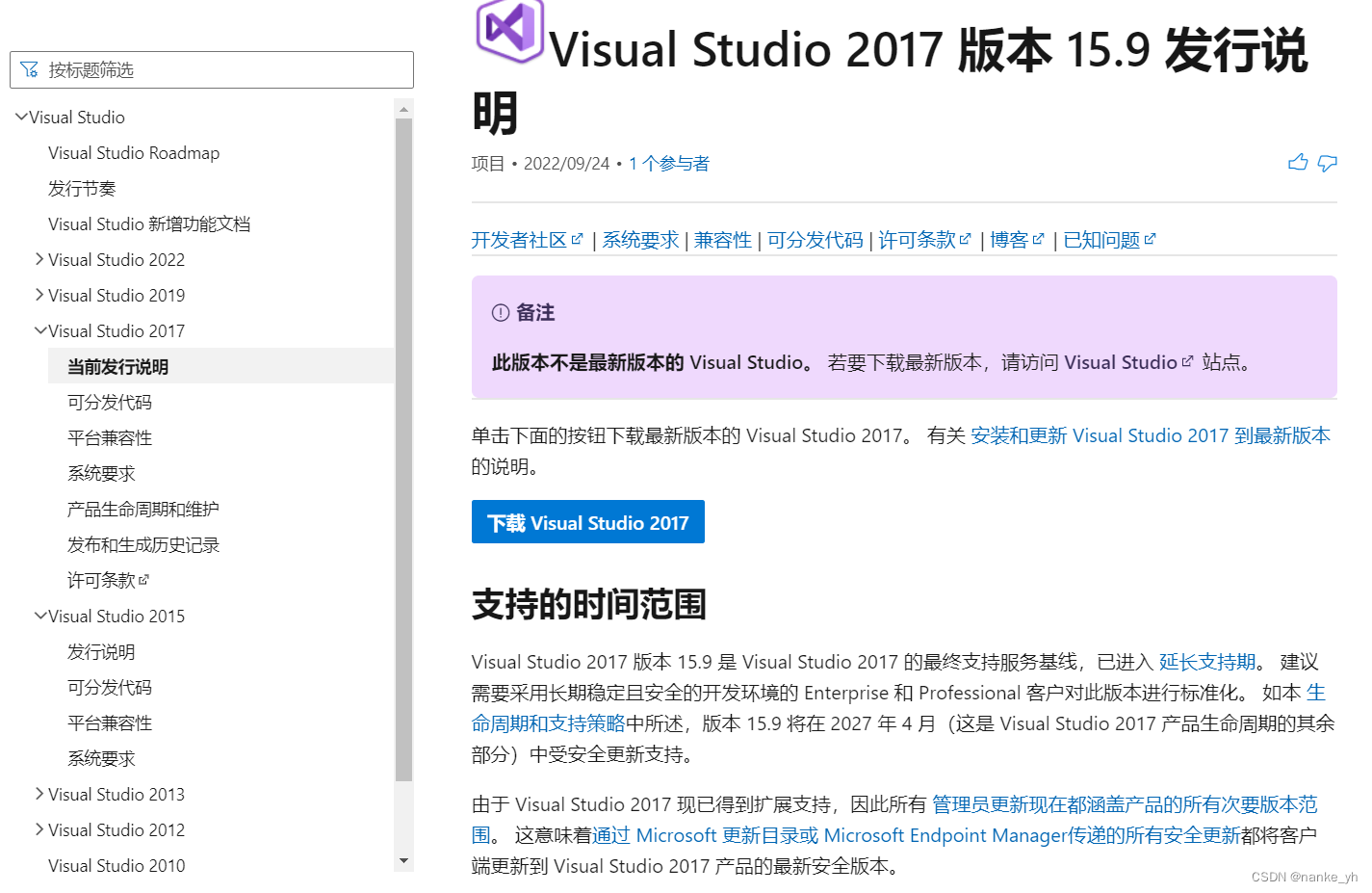Expand the Visual Studio 2013 node
Screen dimensions: 1372x893
click(39, 794)
